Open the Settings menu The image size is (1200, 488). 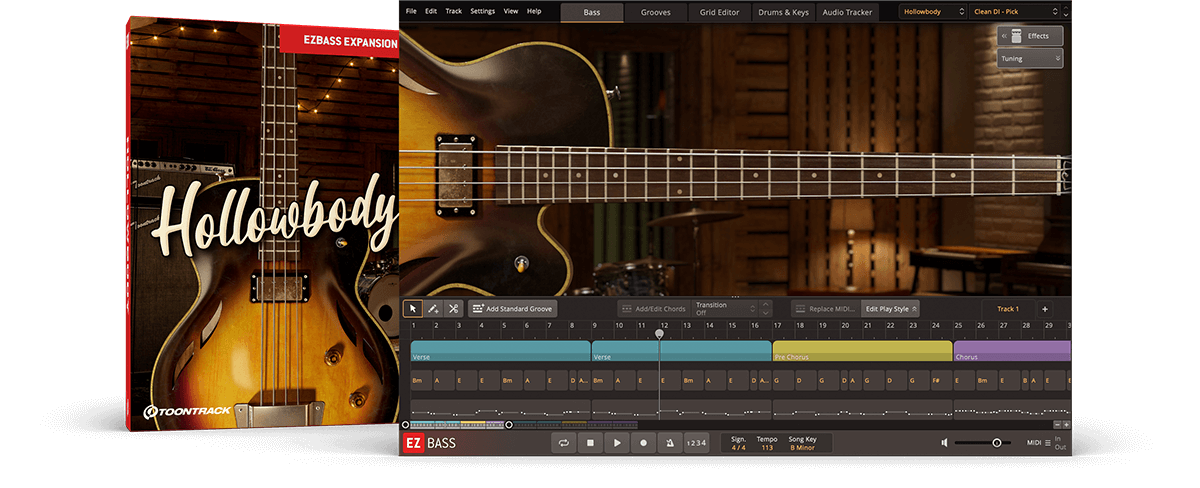(482, 11)
